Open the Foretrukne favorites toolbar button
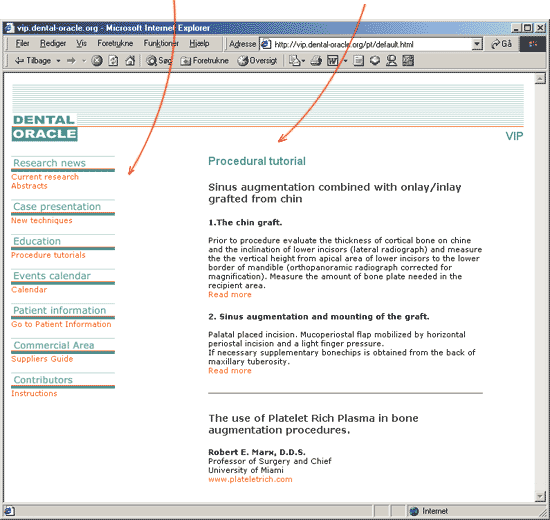Viewport: 550px width, 520px height. coord(204,61)
